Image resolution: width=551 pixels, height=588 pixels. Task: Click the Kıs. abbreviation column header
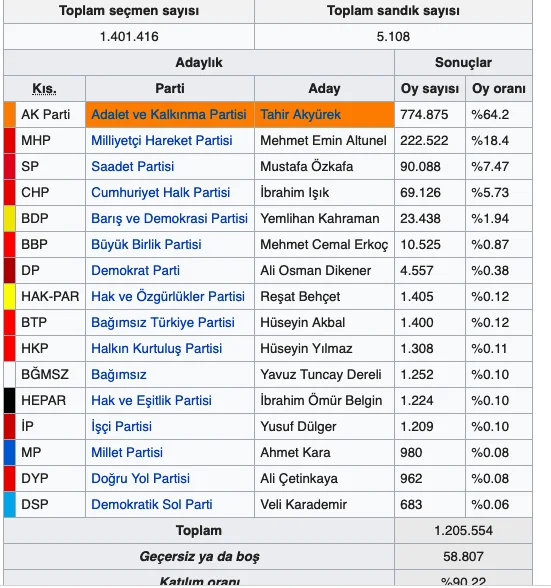(x=44, y=89)
